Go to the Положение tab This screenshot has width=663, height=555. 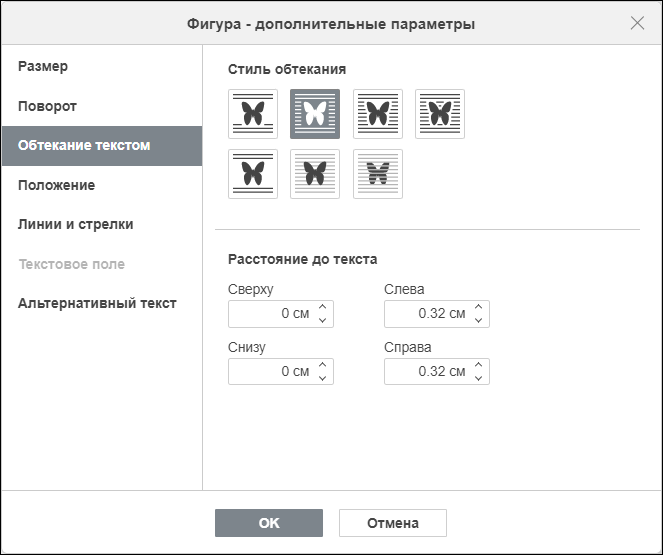(102, 185)
